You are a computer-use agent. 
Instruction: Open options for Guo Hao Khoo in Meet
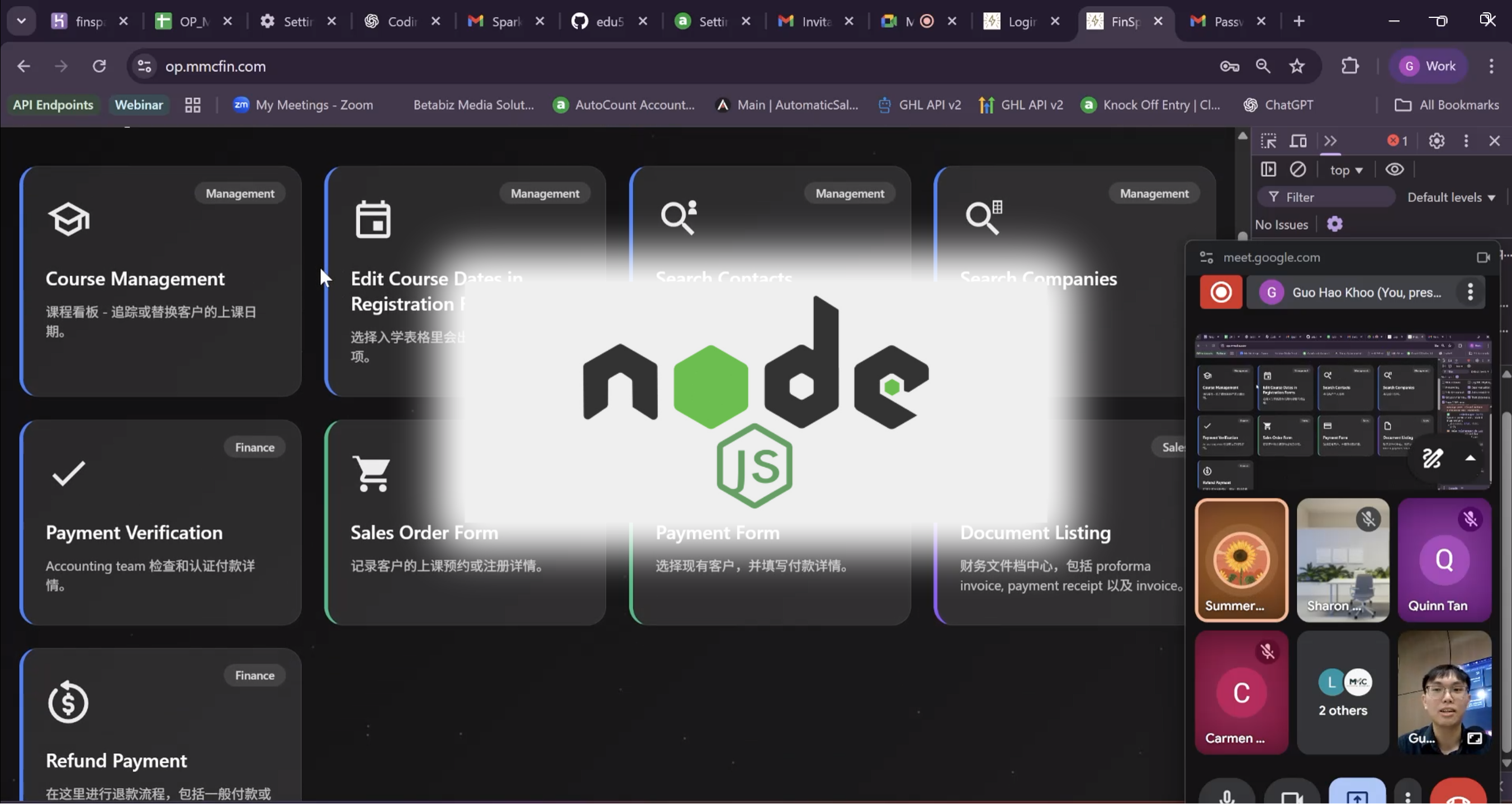(x=1470, y=292)
